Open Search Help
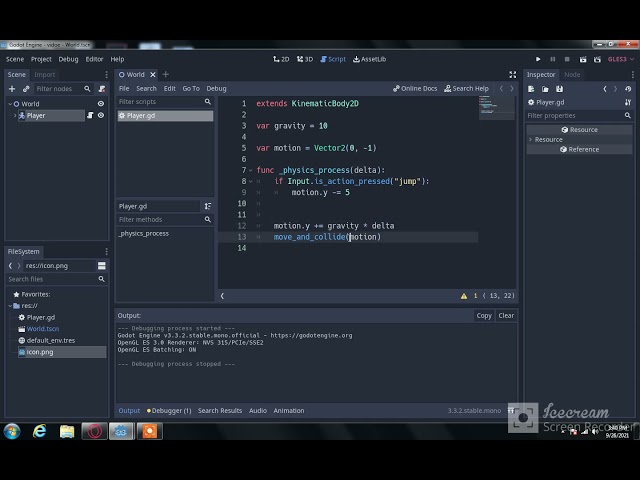Image resolution: width=640 pixels, height=480 pixels. [x=466, y=89]
